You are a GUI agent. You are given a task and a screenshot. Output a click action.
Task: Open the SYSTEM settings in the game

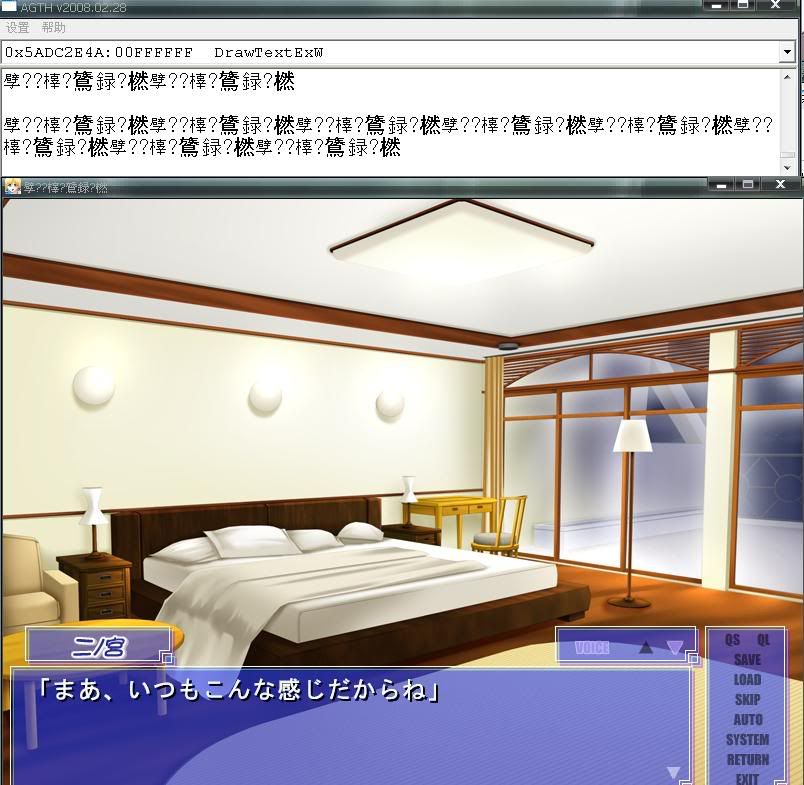(x=748, y=740)
